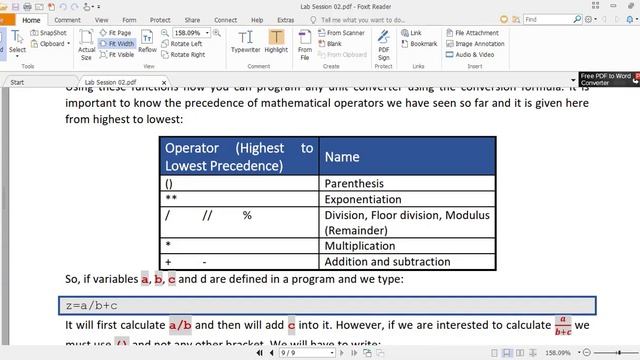Choose Fit Visible view option

pyautogui.click(x=117, y=55)
